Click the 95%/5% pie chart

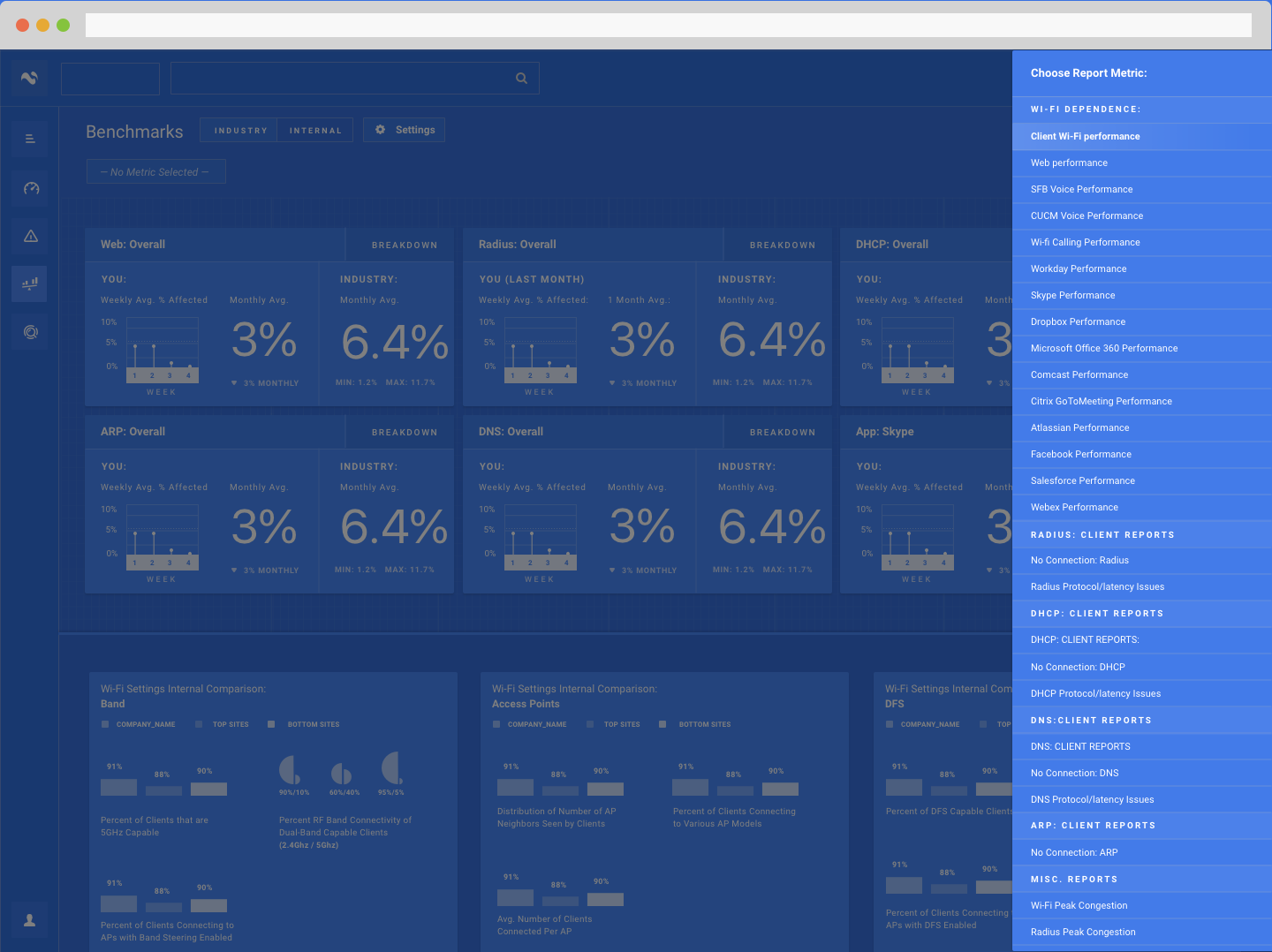pos(392,768)
